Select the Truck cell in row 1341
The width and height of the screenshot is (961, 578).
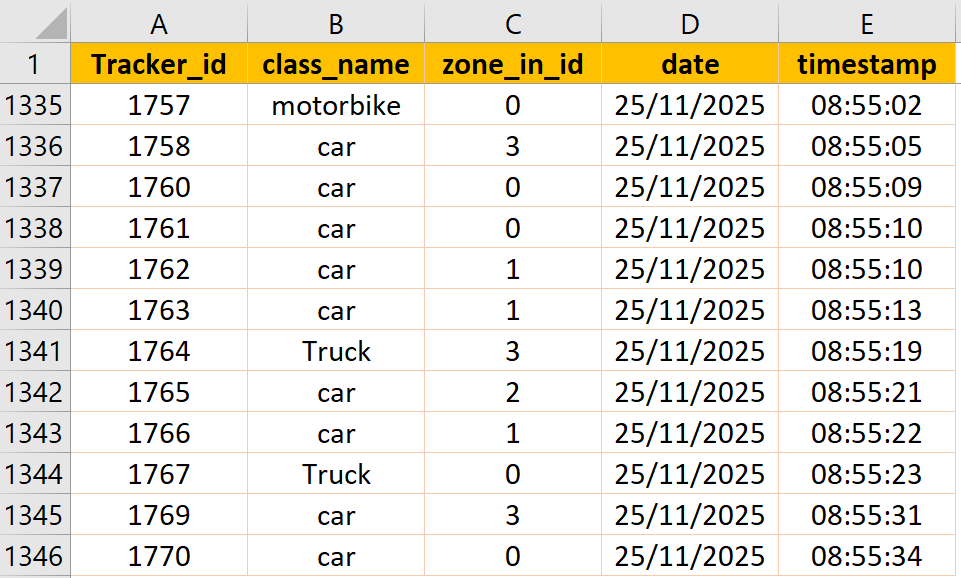(x=337, y=351)
